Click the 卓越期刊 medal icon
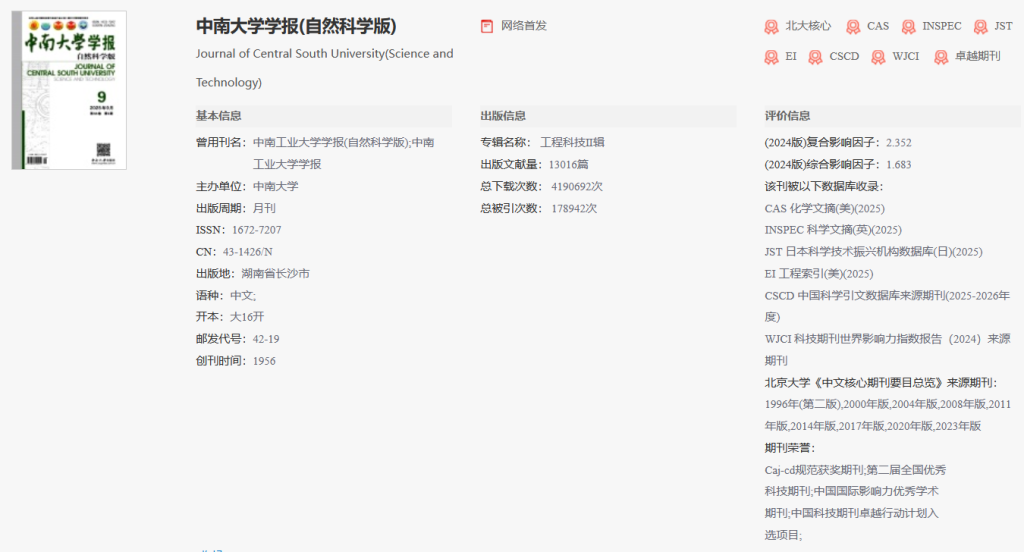The width and height of the screenshot is (1024, 552). (941, 57)
